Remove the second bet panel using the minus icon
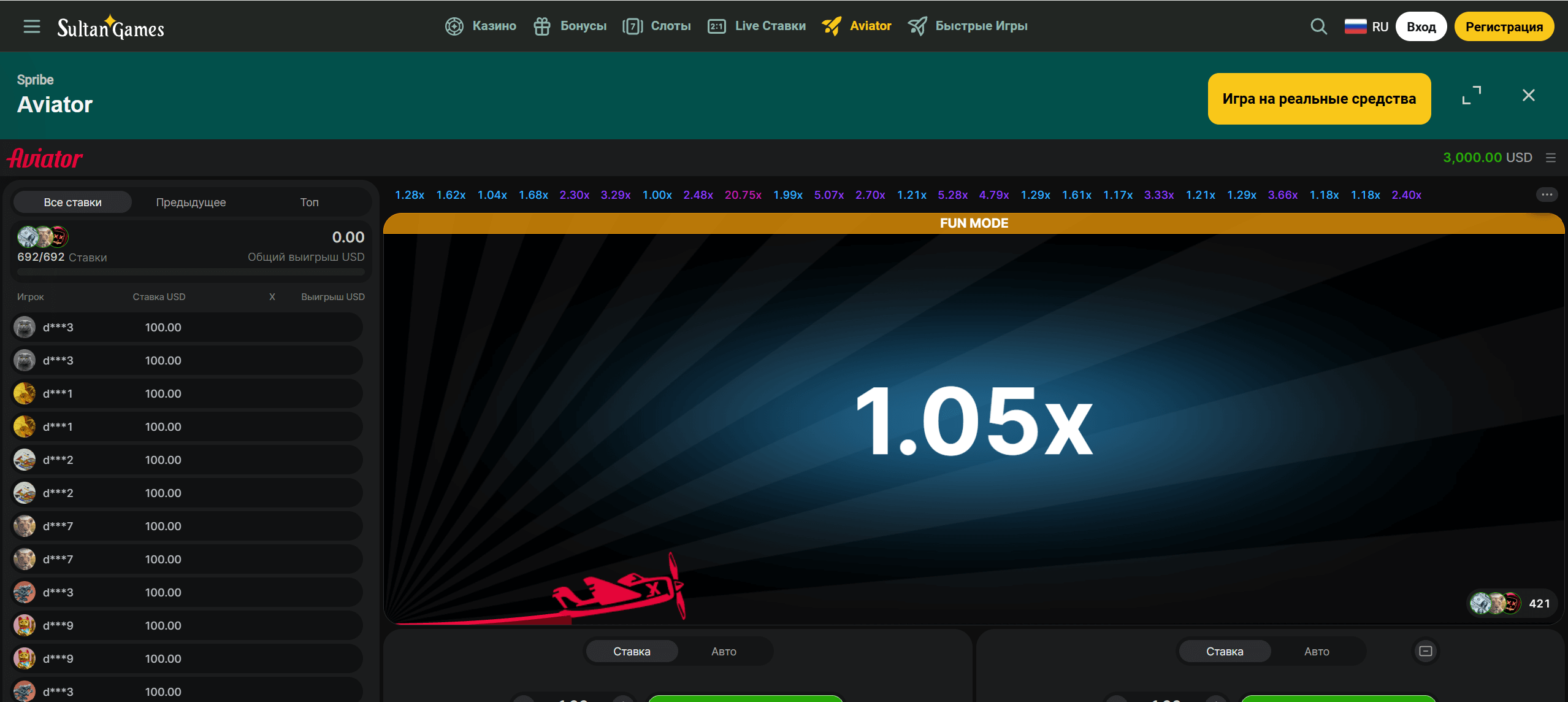Screen dimensions: 1568x702 (x=1426, y=651)
